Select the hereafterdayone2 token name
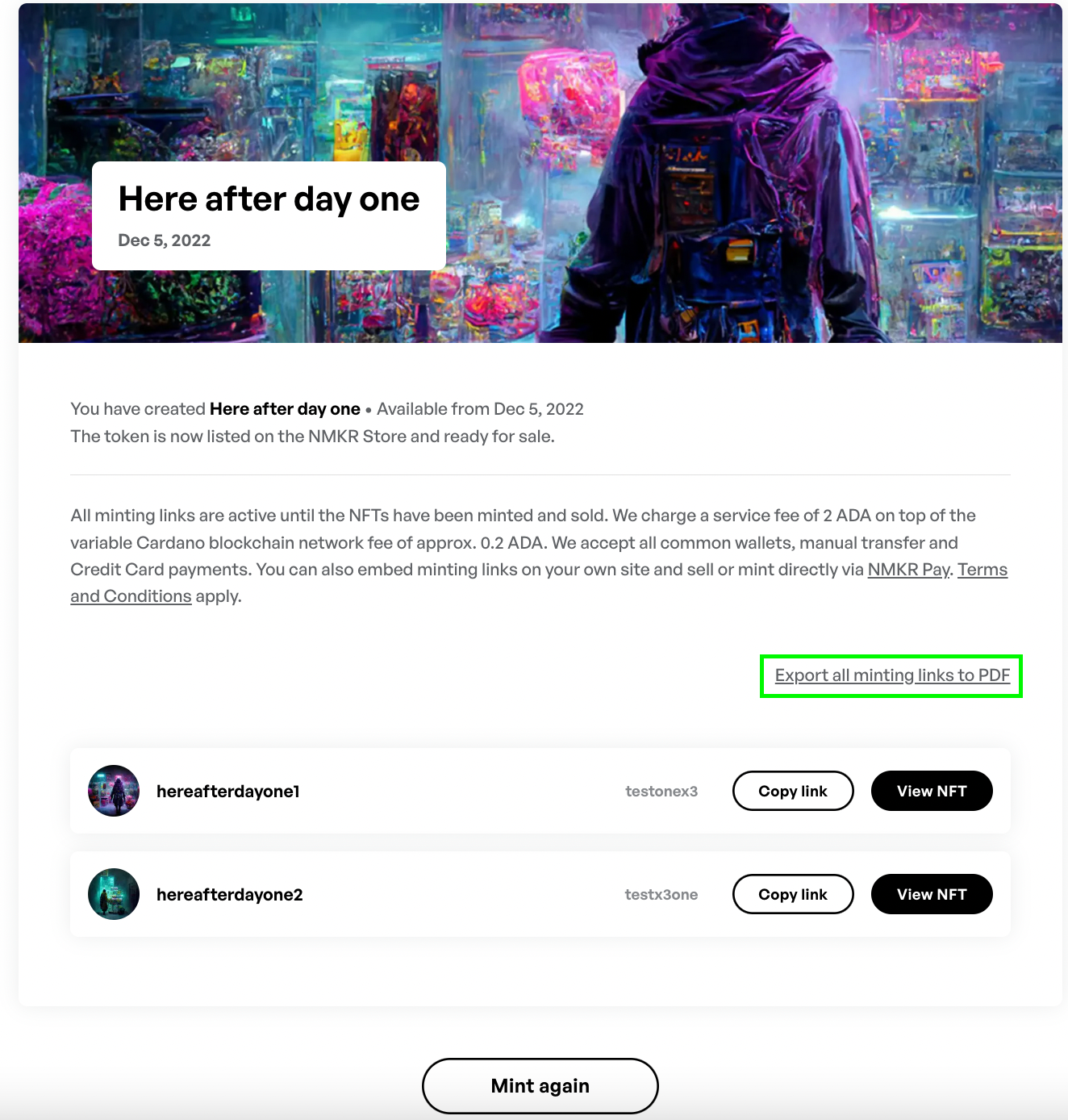Image resolution: width=1068 pixels, height=1120 pixels. point(230,895)
